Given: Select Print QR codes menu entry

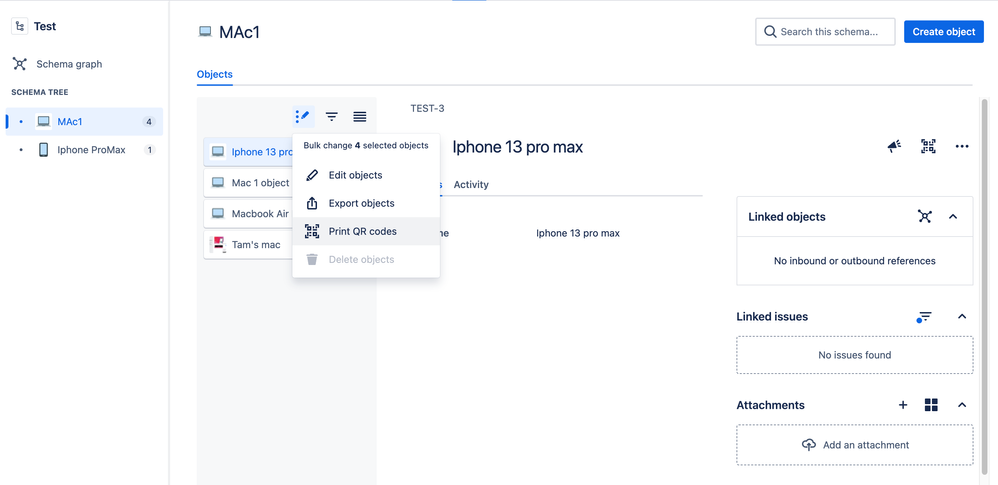Looking at the screenshot, I should [x=366, y=231].
